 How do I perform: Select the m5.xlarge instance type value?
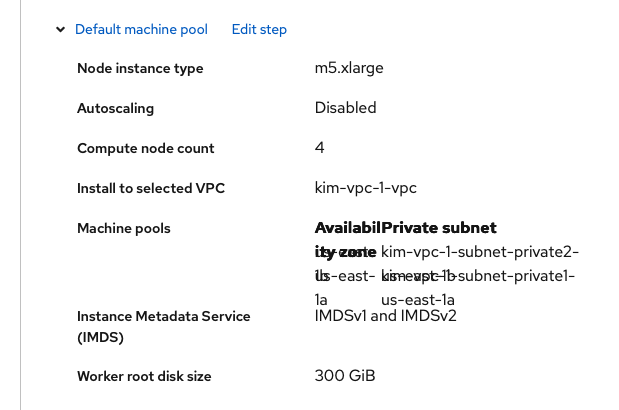[349, 68]
